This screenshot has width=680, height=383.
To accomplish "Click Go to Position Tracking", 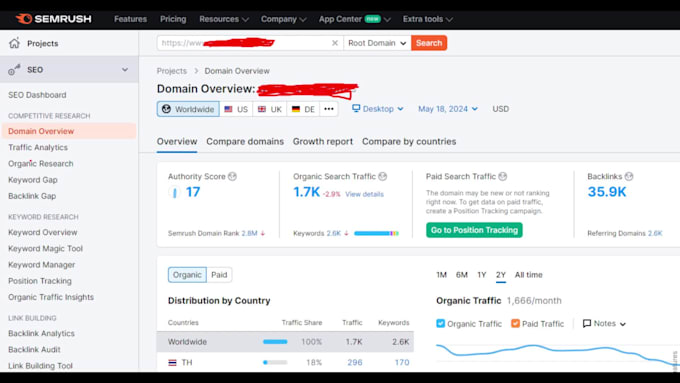I will click(x=474, y=230).
